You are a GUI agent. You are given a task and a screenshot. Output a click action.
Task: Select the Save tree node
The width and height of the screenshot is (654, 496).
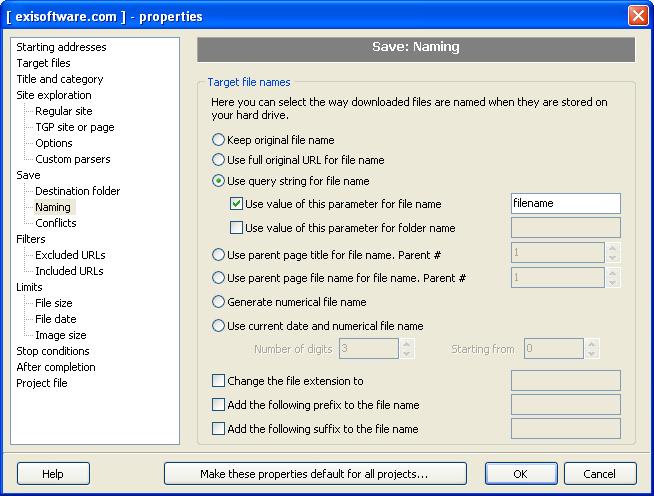(x=28, y=175)
